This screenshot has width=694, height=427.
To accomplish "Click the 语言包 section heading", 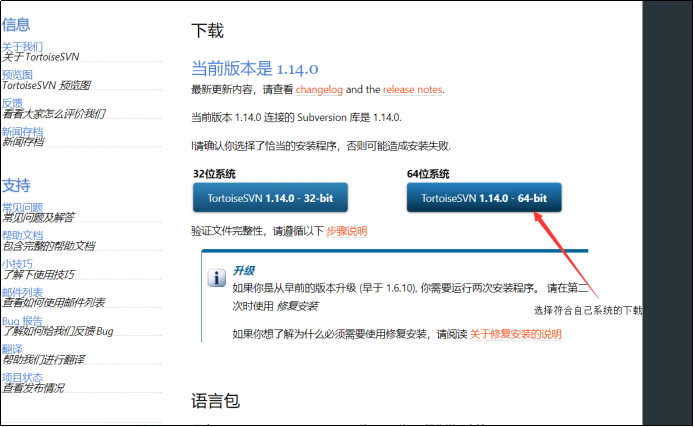I will [216, 401].
